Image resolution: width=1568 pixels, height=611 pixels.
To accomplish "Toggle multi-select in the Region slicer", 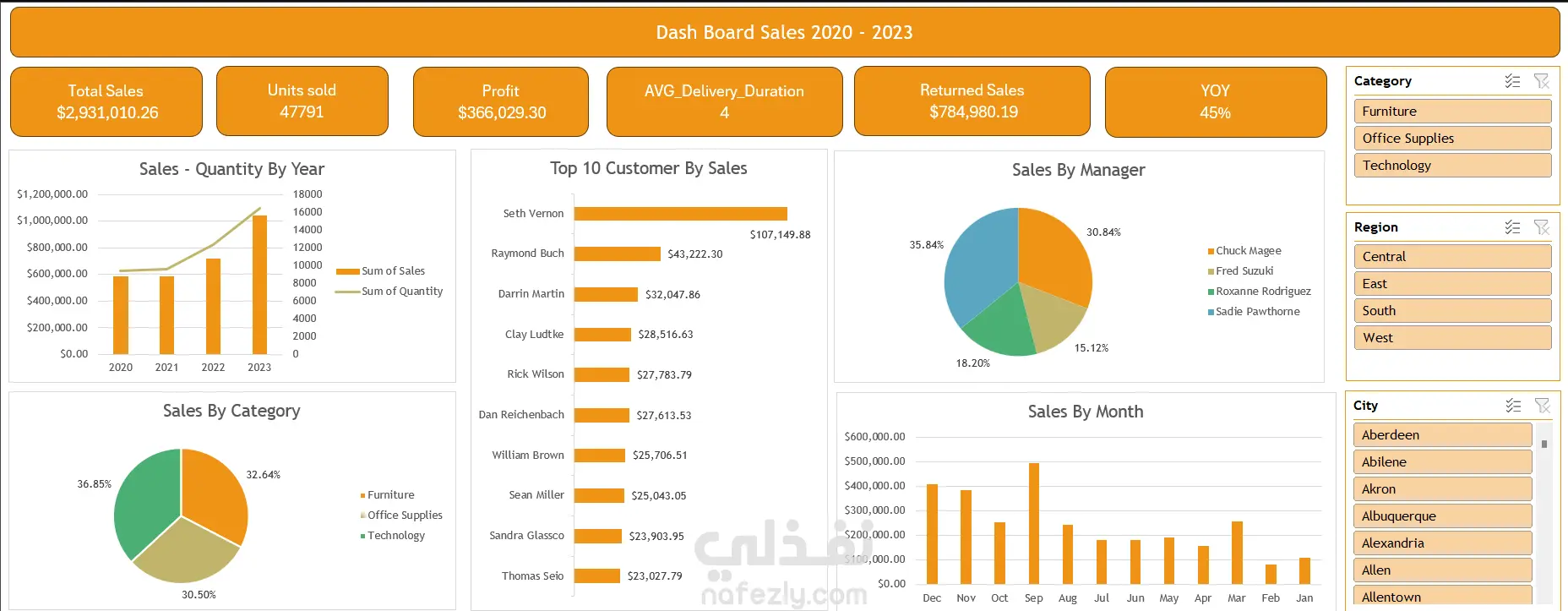I will (x=1512, y=227).
